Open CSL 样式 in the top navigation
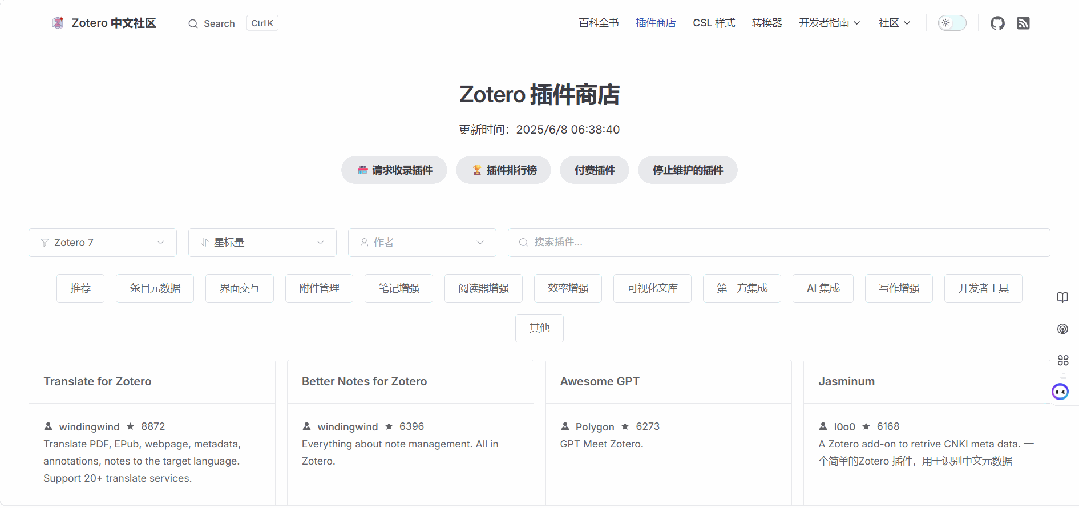 pos(714,23)
